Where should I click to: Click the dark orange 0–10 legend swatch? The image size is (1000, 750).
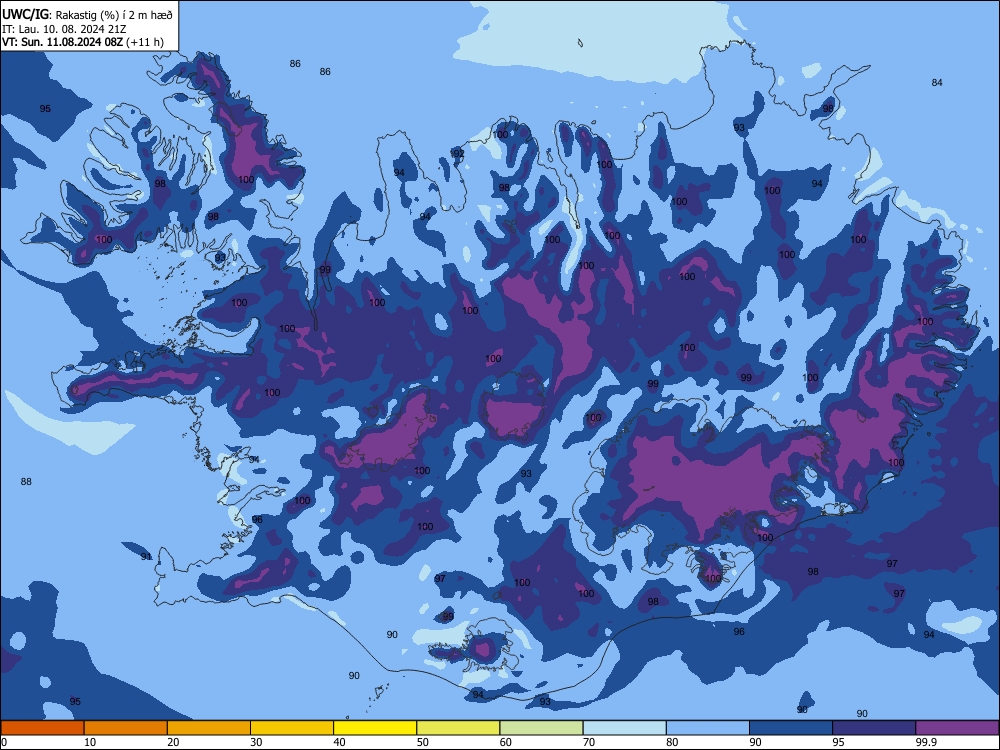42,728
